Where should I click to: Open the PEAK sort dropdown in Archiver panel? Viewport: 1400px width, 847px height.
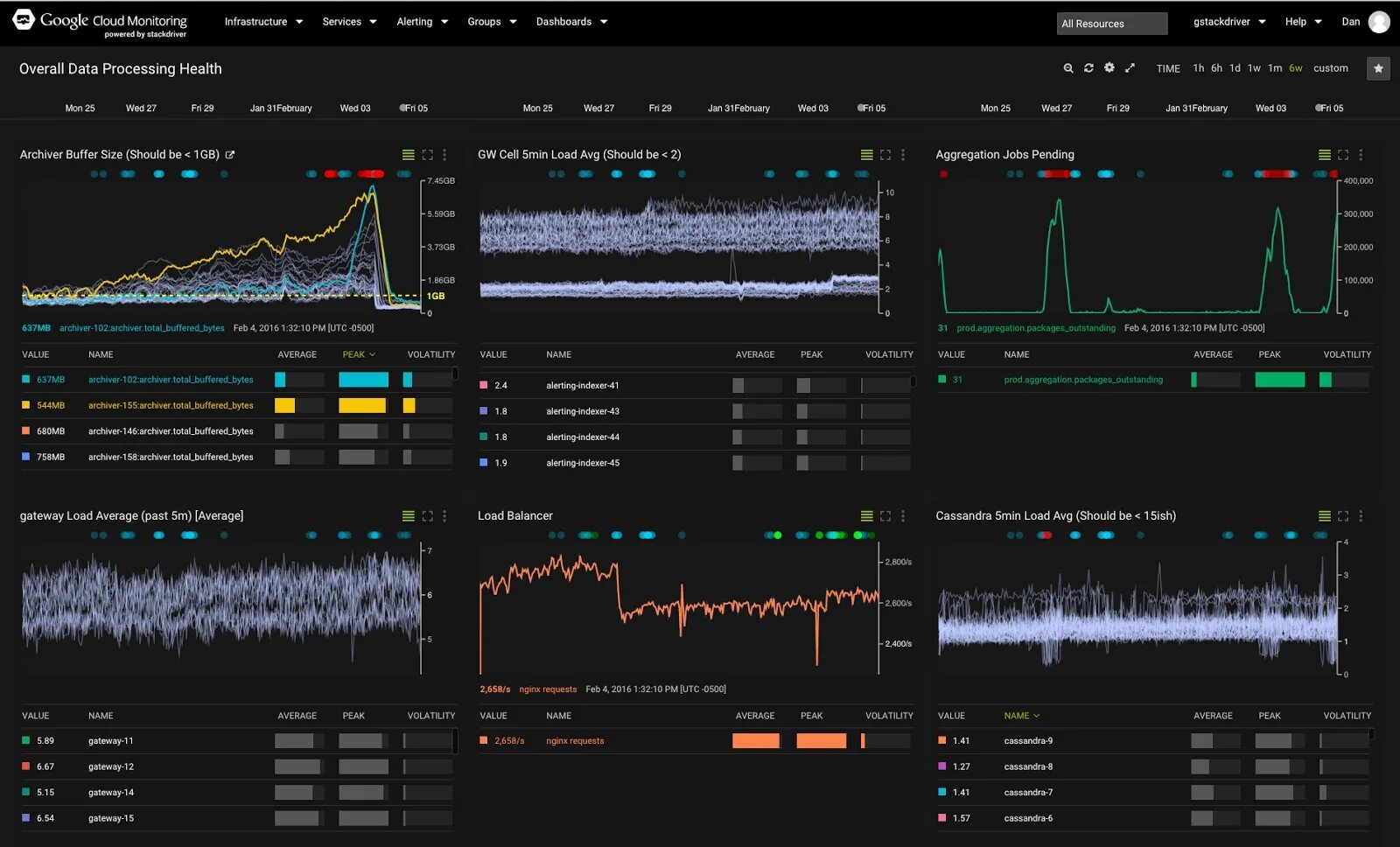359,354
